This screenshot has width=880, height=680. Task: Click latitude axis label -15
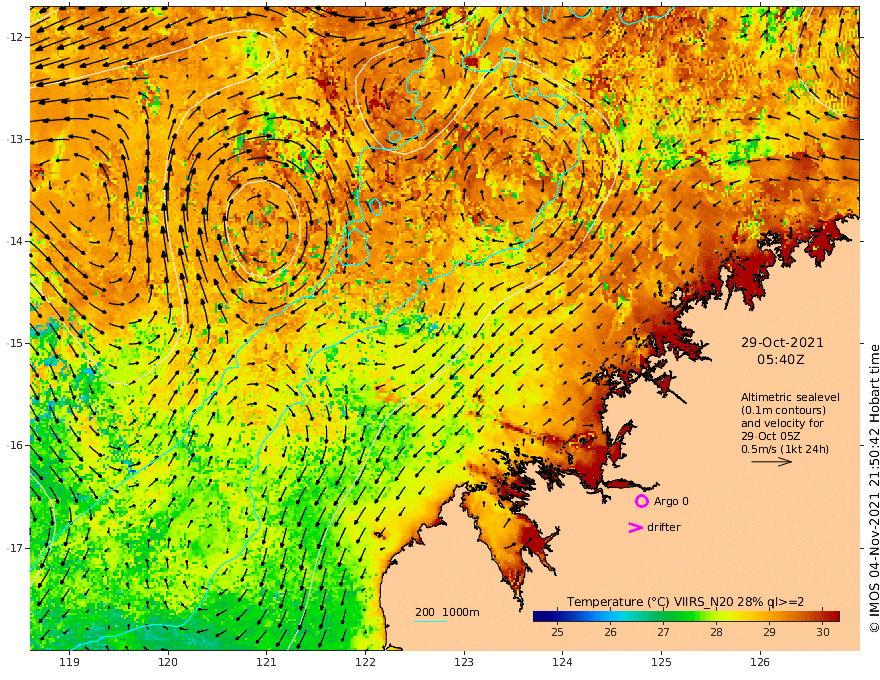15,343
